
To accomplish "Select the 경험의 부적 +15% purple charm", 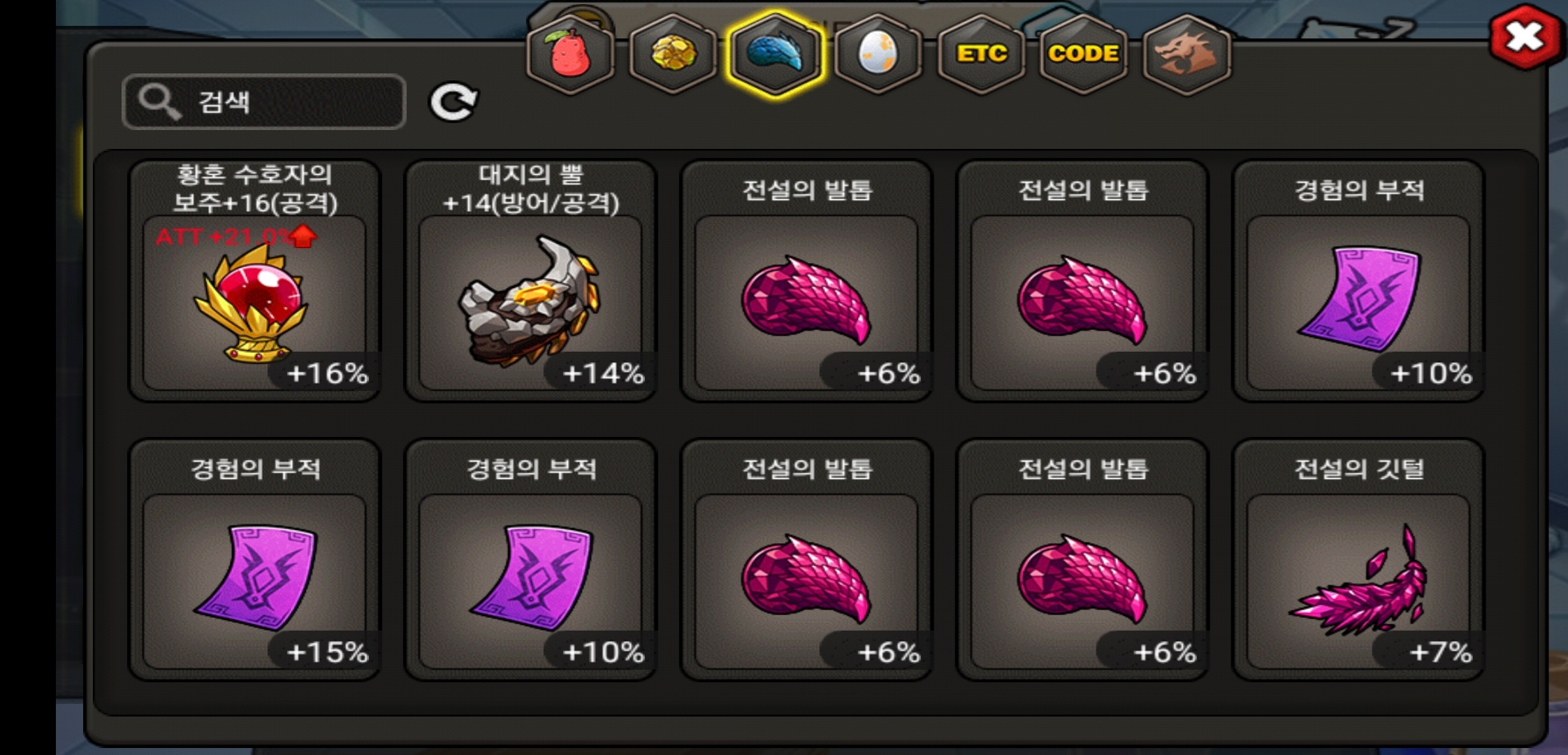I will point(255,560).
